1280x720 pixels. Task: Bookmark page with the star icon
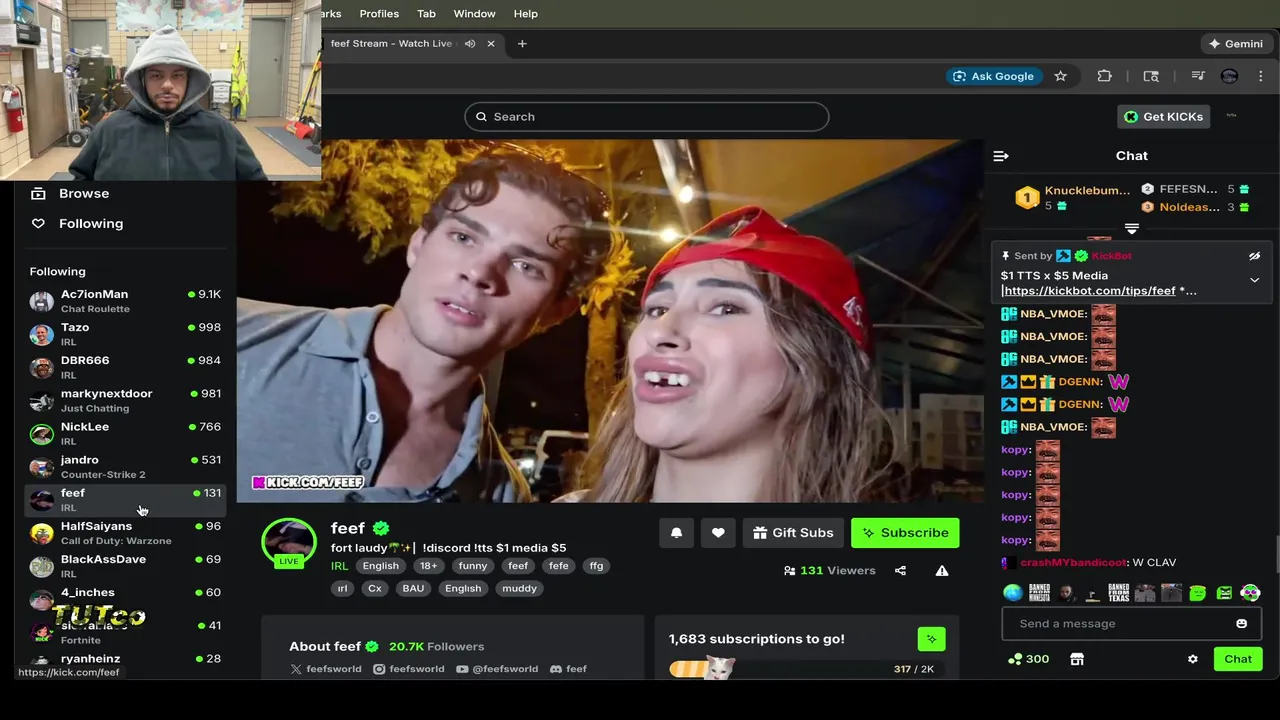(1060, 76)
